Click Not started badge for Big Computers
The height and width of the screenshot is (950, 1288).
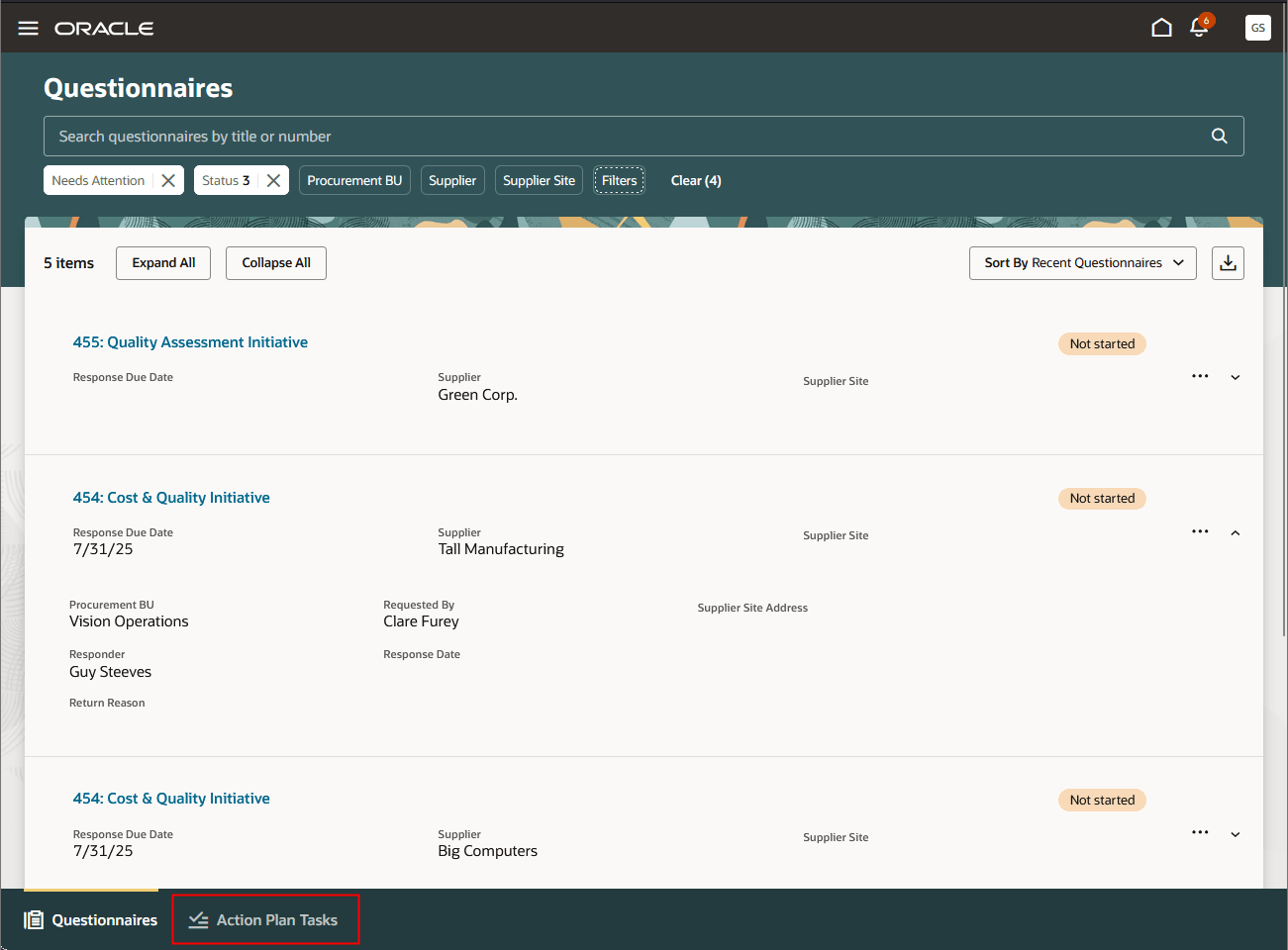coord(1102,800)
